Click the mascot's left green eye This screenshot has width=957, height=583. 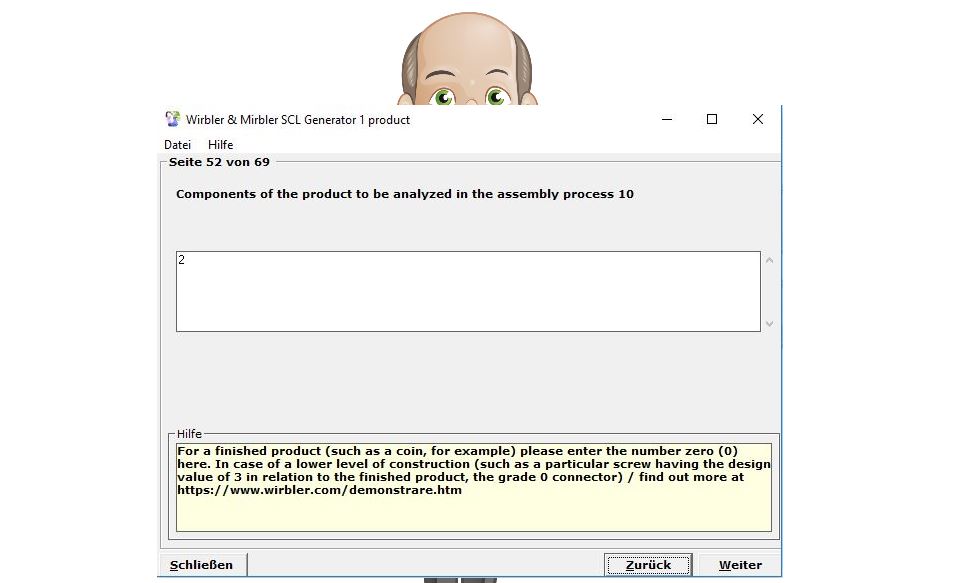[444, 97]
